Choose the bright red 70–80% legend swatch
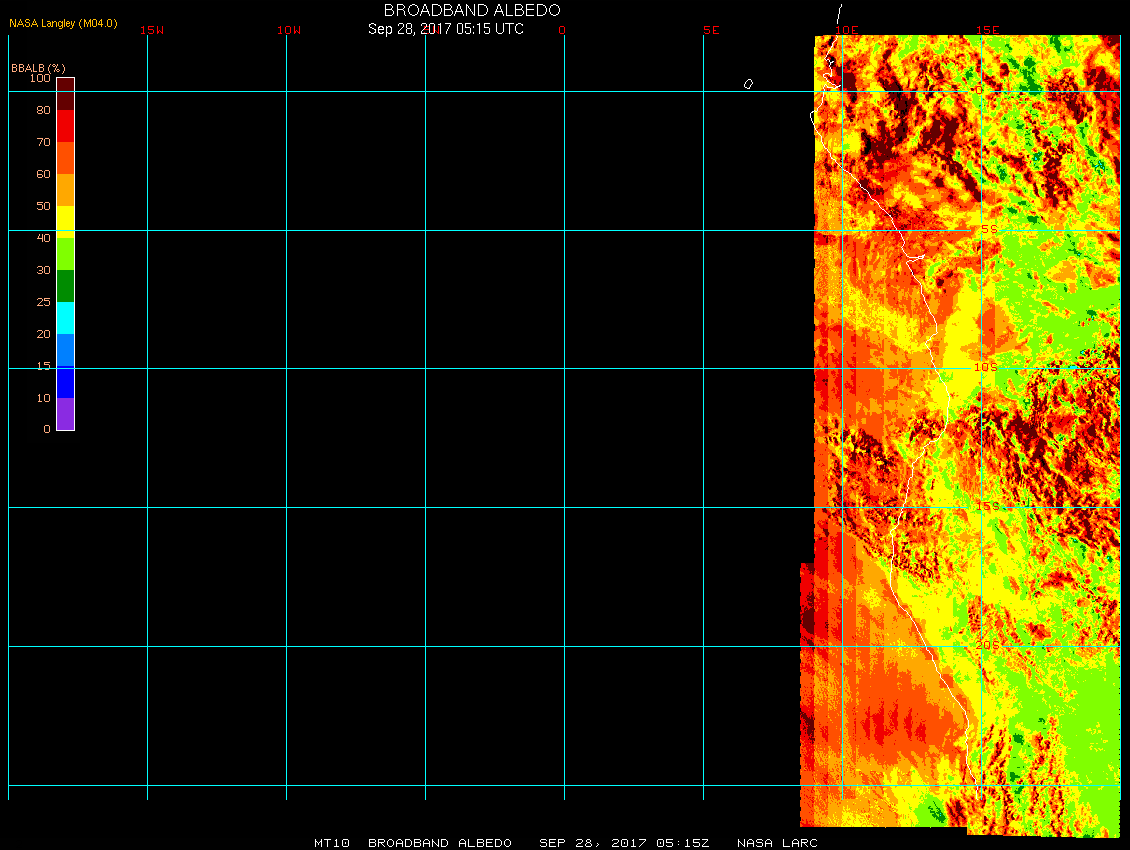 65,126
